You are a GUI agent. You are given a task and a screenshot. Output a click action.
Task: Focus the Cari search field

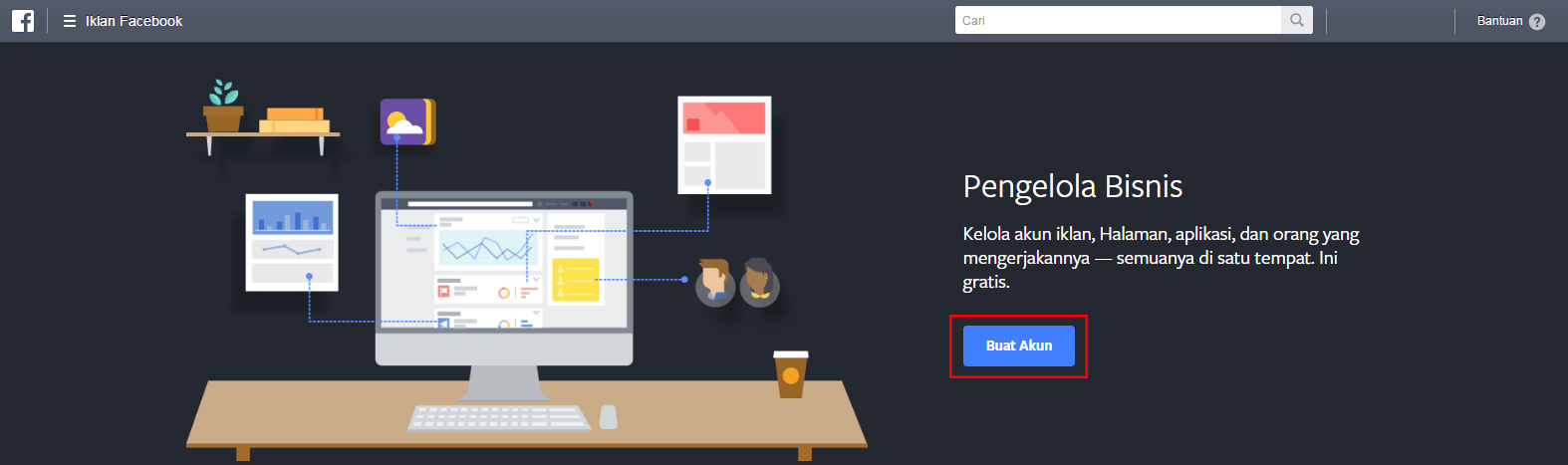tap(1117, 20)
